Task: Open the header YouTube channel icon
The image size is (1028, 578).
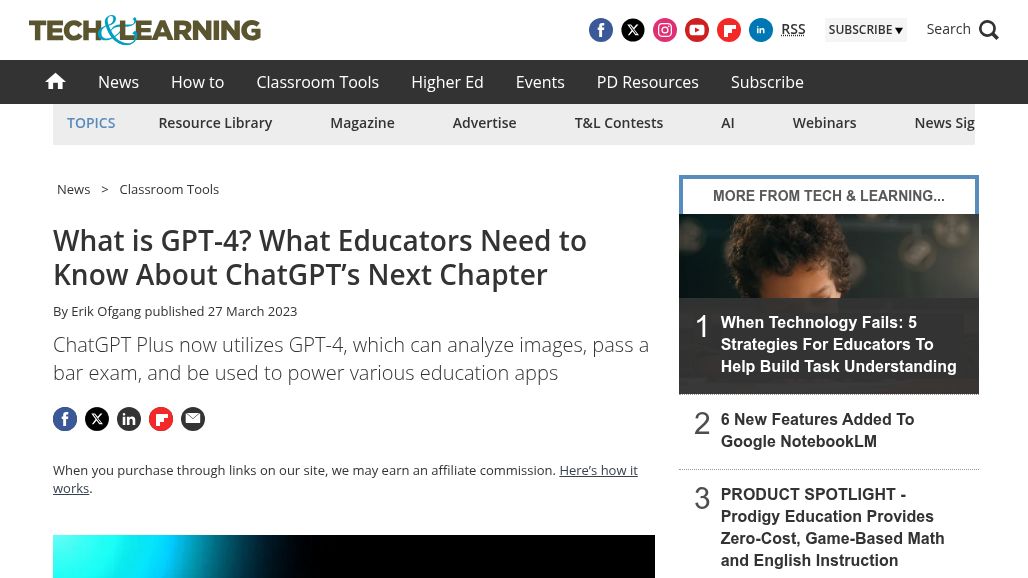Action: tap(697, 30)
